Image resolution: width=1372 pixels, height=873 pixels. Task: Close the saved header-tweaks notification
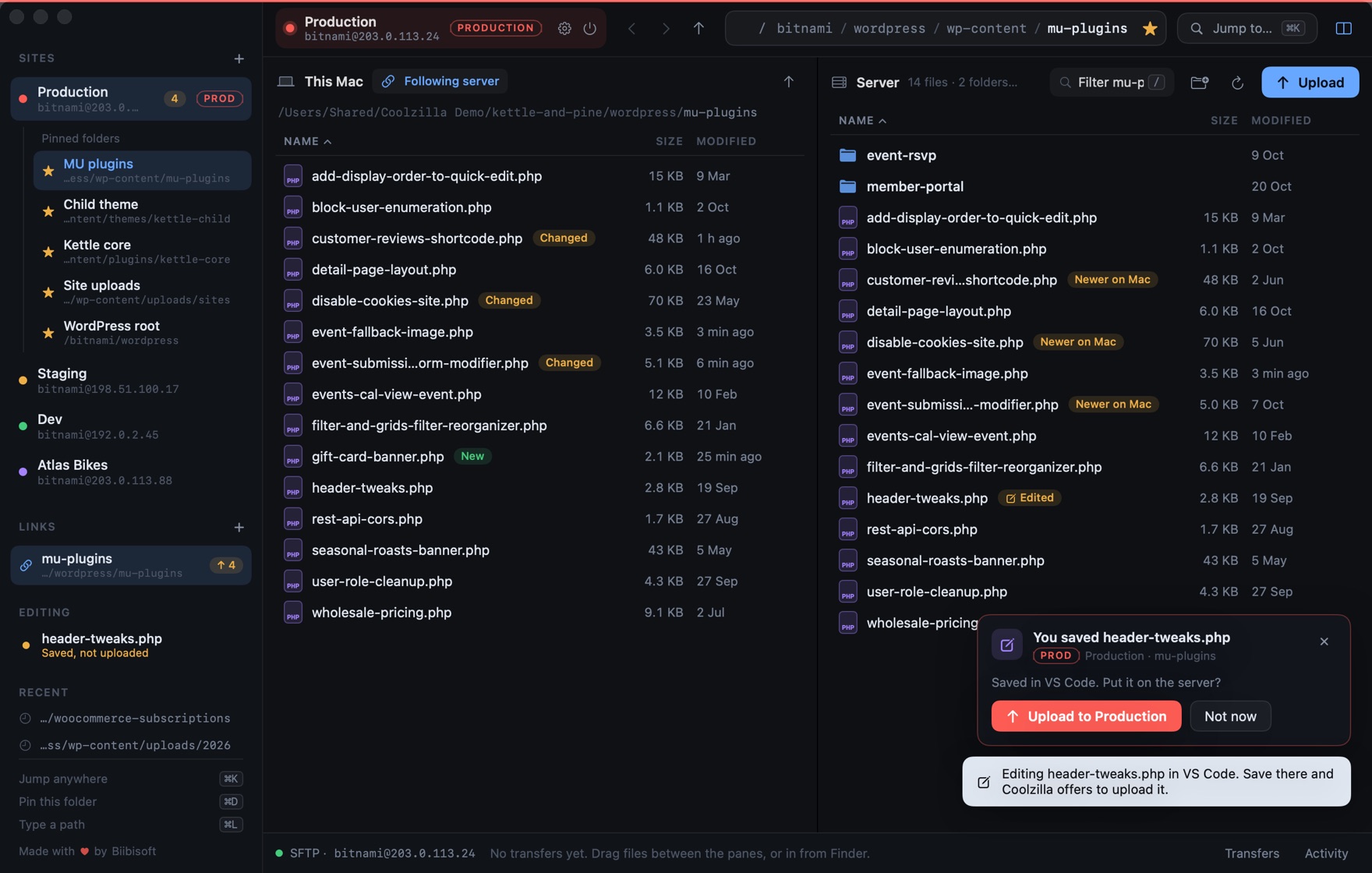pyautogui.click(x=1324, y=641)
